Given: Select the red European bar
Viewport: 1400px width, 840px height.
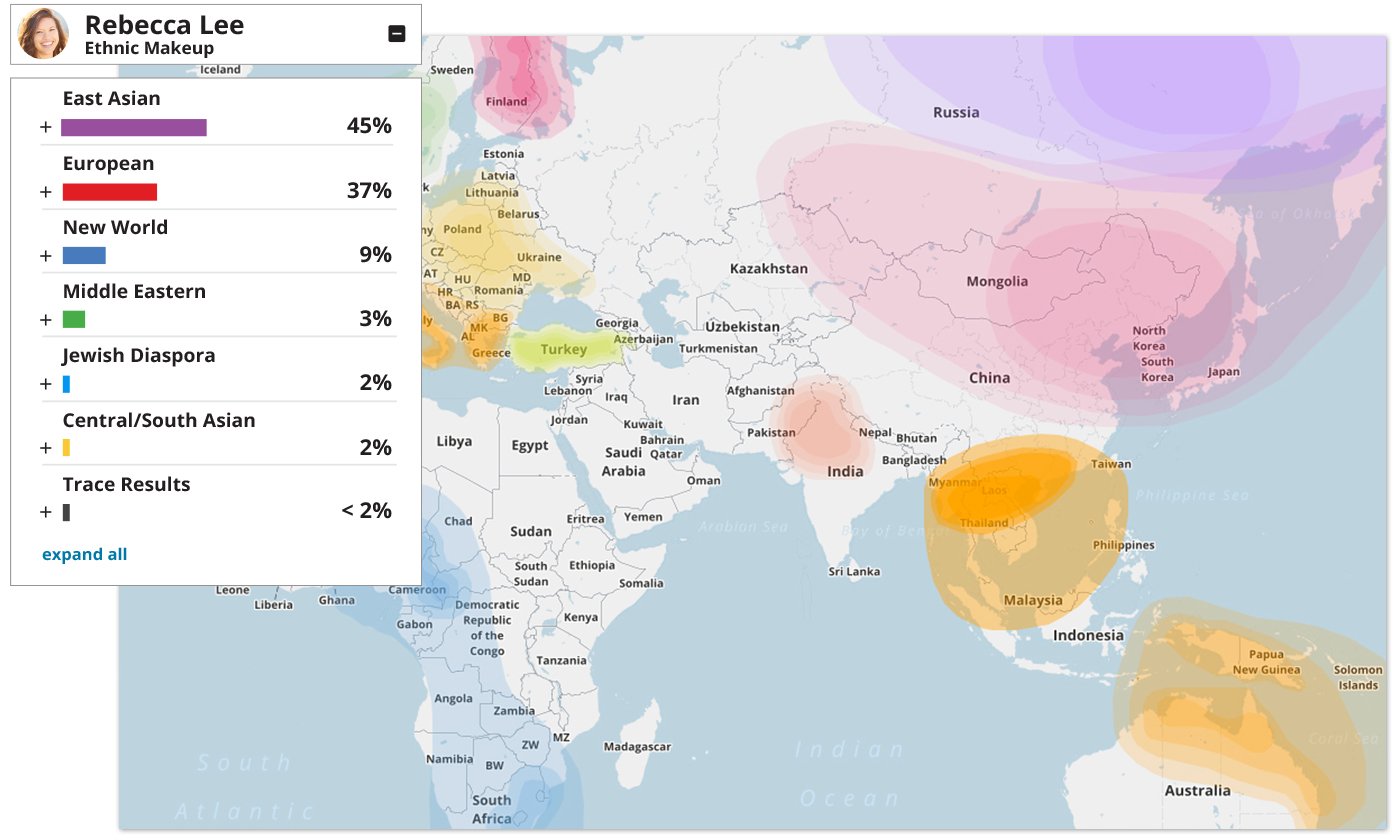Looking at the screenshot, I should click(110, 192).
